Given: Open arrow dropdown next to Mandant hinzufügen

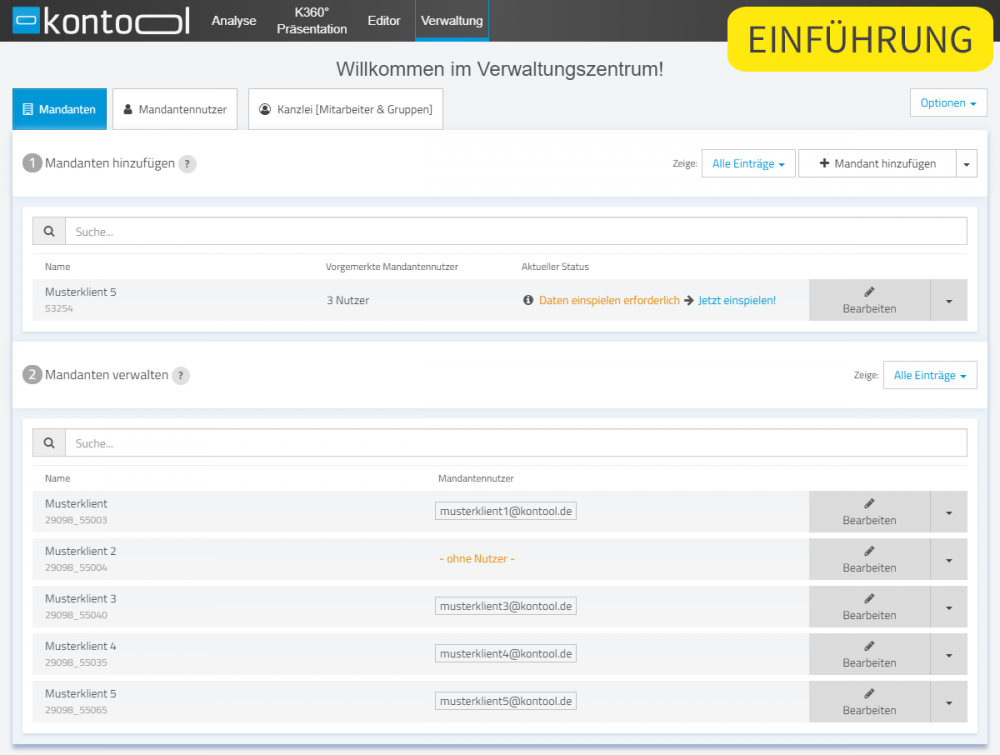Looking at the screenshot, I should click(966, 164).
